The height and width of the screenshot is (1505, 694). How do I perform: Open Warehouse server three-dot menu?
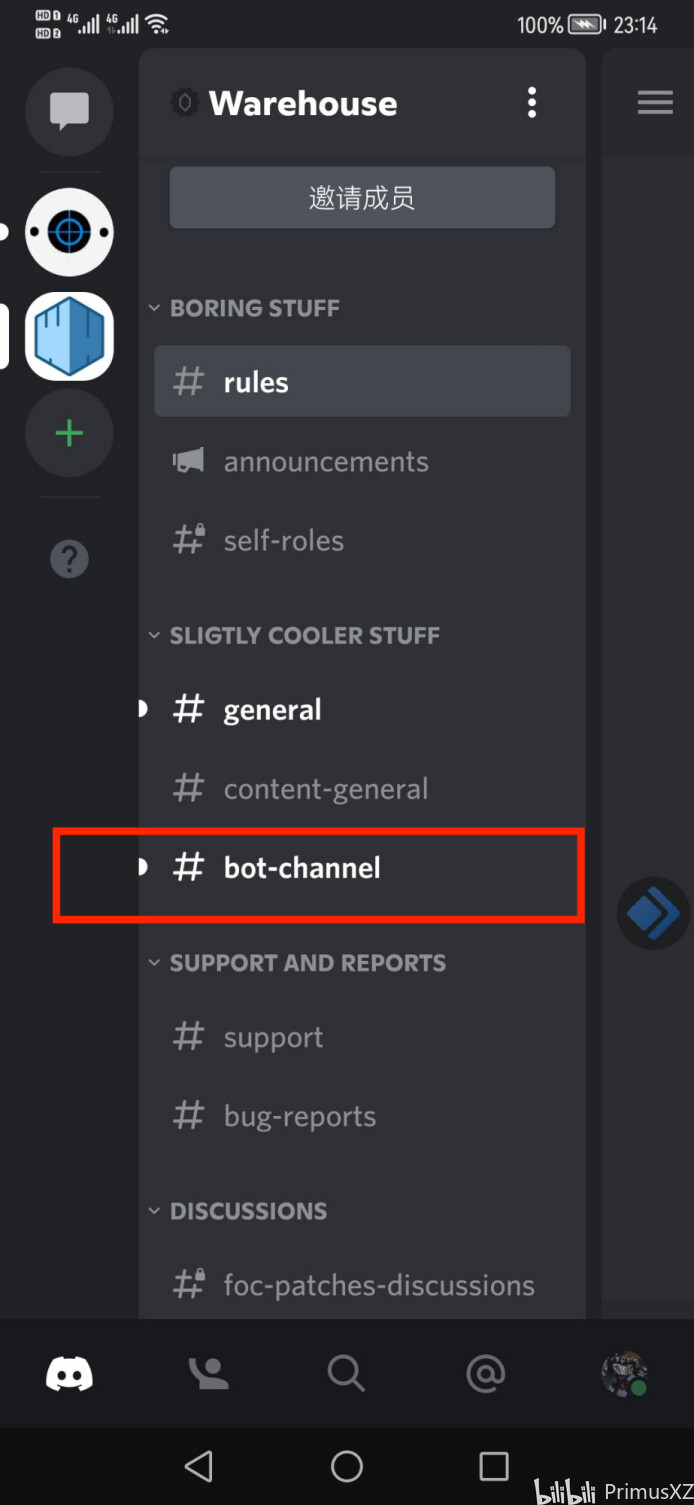pos(532,102)
